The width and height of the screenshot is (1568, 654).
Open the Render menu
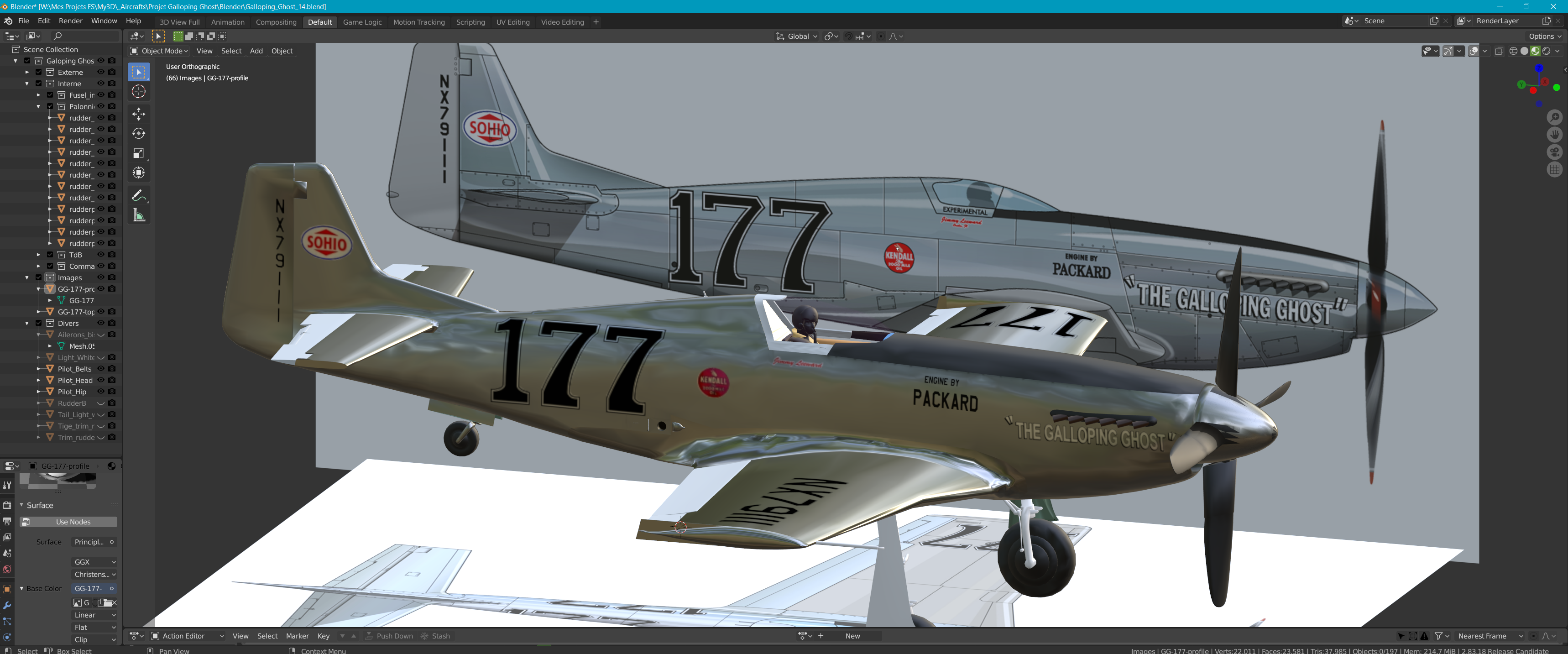pyautogui.click(x=71, y=21)
